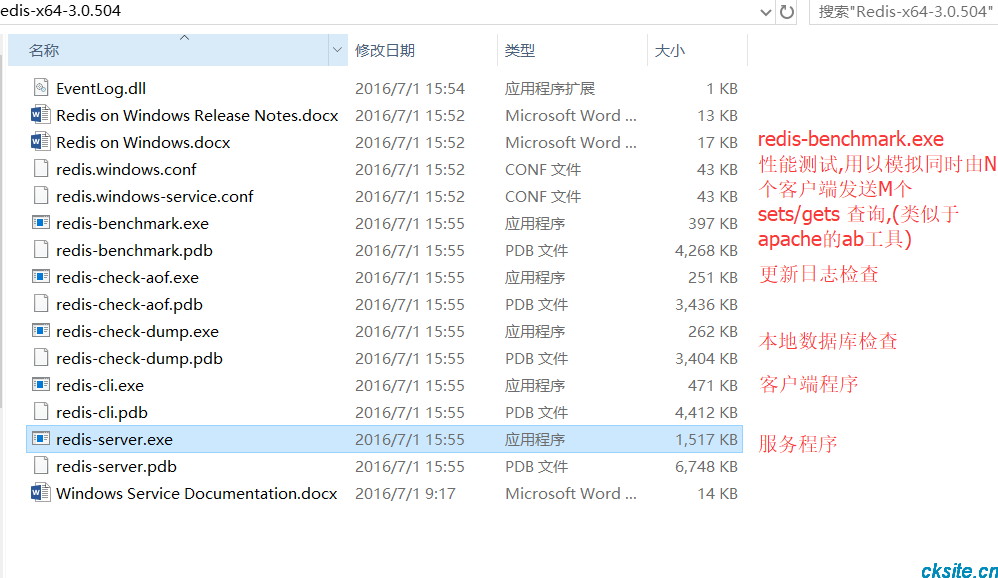Click the redis-cli.pdb file icon
The image size is (998, 578).
click(x=41, y=412)
